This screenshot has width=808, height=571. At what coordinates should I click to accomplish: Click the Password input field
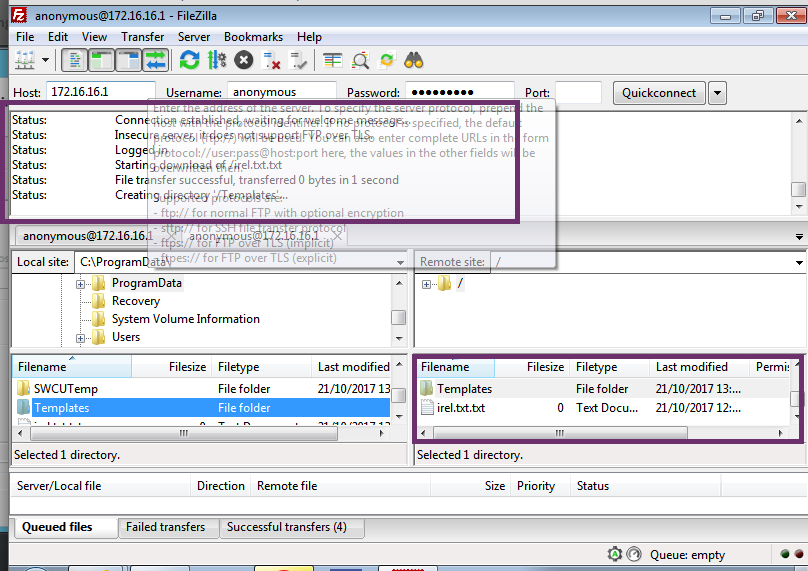point(460,92)
